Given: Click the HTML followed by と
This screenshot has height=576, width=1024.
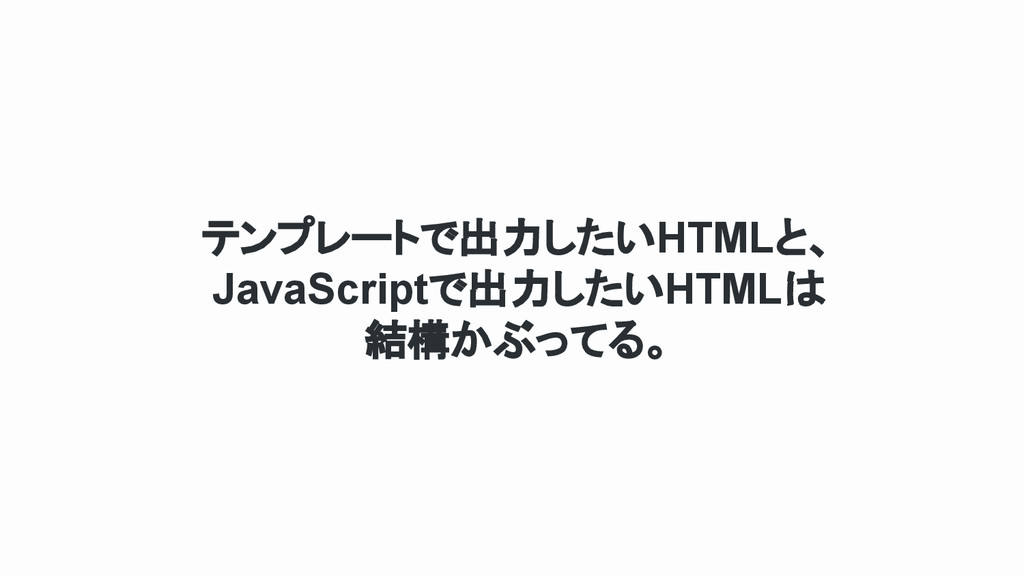Looking at the screenshot, I should click(x=714, y=238).
